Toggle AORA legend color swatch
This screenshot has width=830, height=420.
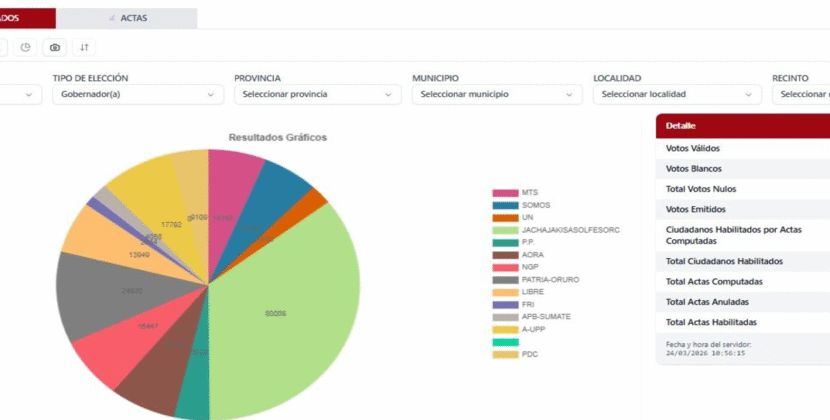[x=505, y=255]
